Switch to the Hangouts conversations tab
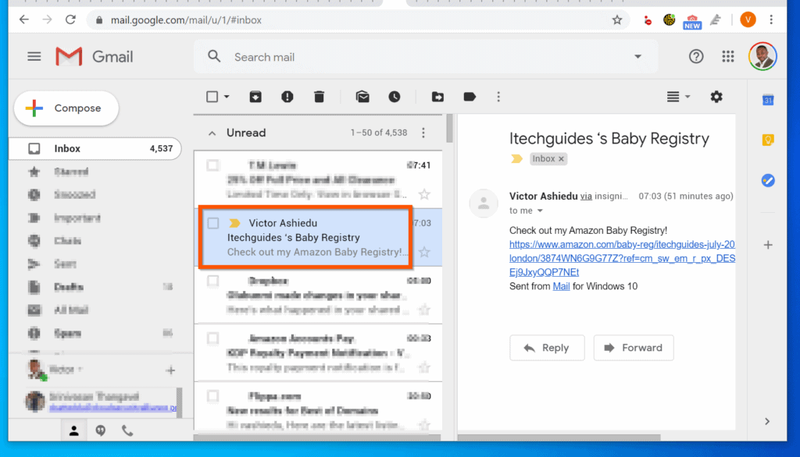This screenshot has width=800, height=457. 101,431
